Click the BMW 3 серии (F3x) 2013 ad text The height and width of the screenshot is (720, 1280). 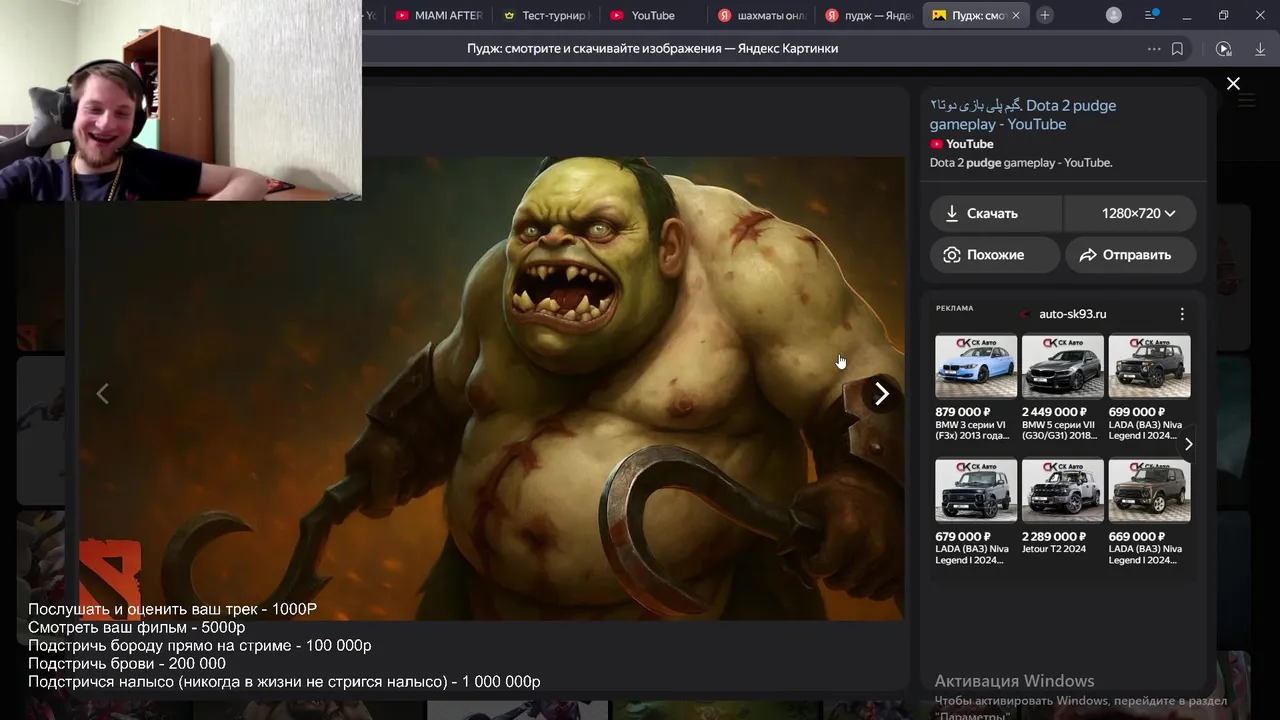pyautogui.click(x=974, y=430)
